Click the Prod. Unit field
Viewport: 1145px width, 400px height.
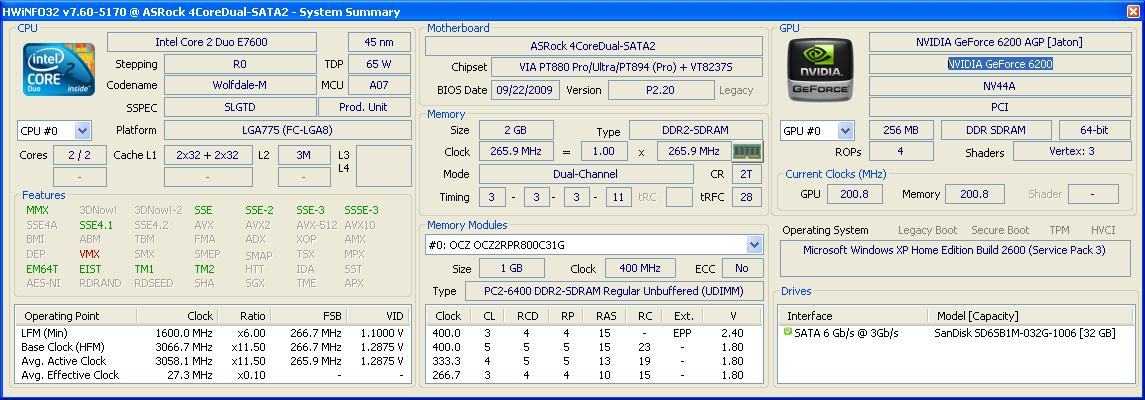[x=364, y=107]
